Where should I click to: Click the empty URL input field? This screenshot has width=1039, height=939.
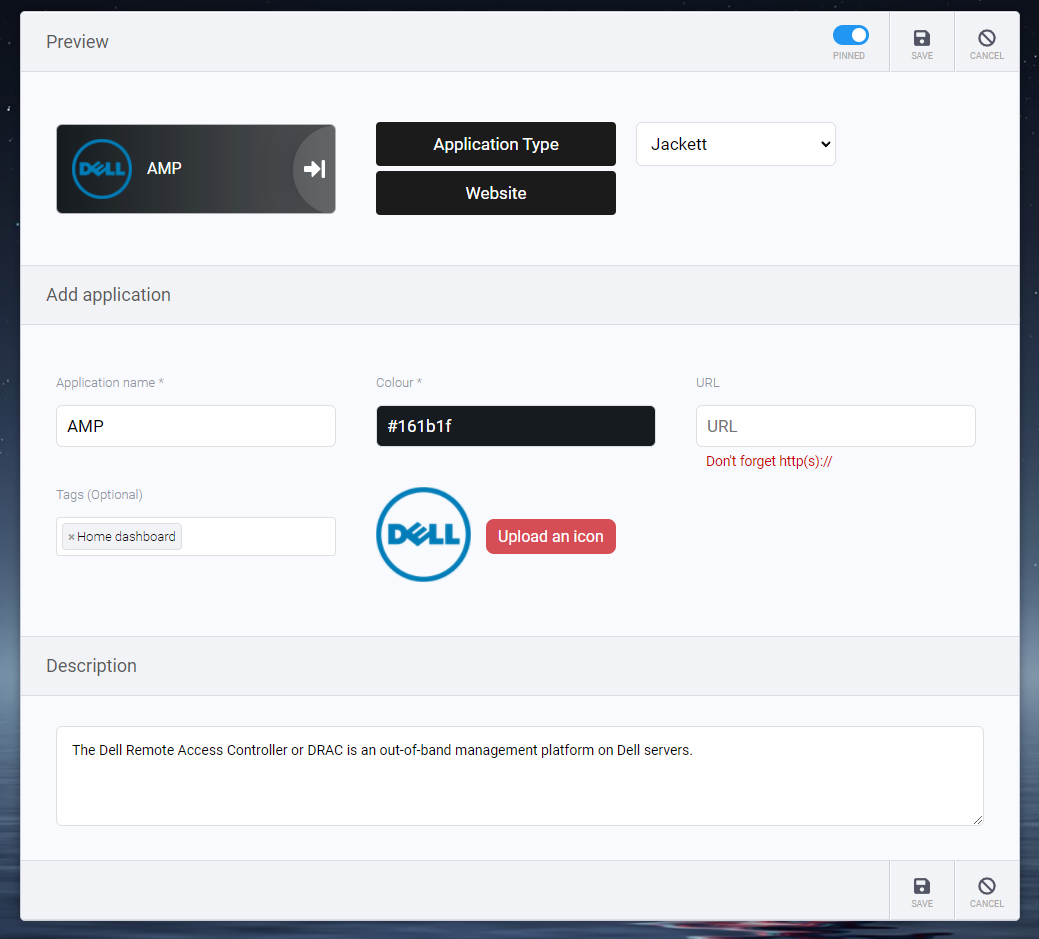835,425
